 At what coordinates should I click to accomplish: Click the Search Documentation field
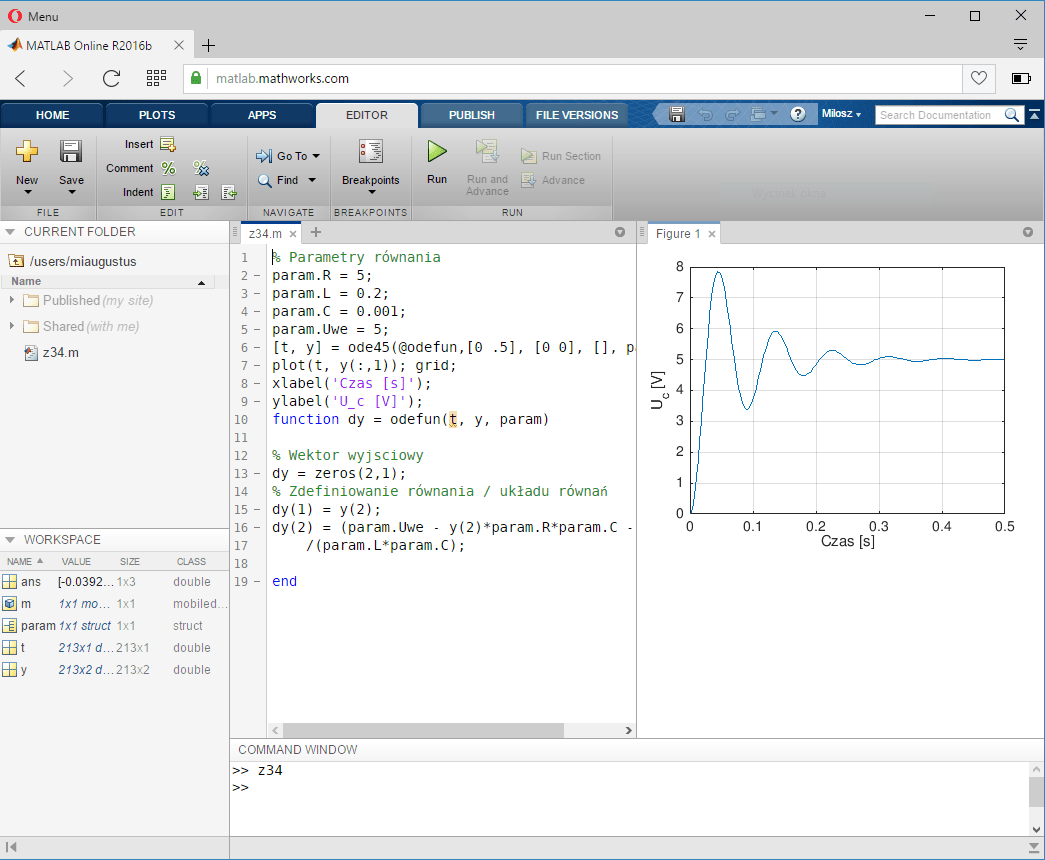[938, 115]
